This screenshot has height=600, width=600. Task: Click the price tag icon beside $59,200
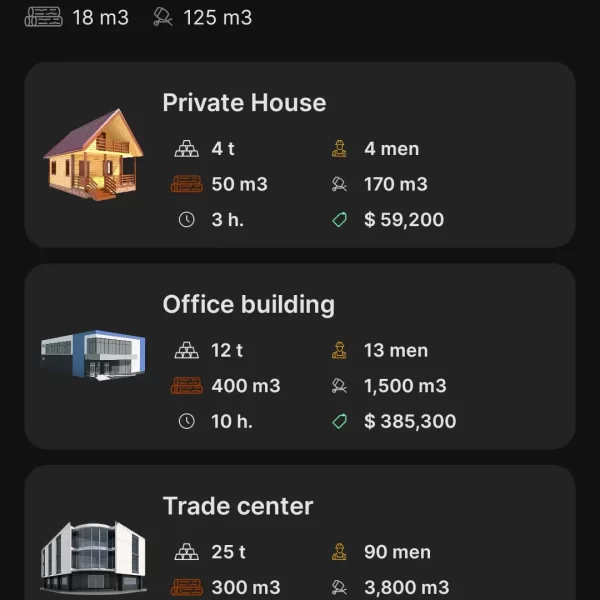pos(339,220)
